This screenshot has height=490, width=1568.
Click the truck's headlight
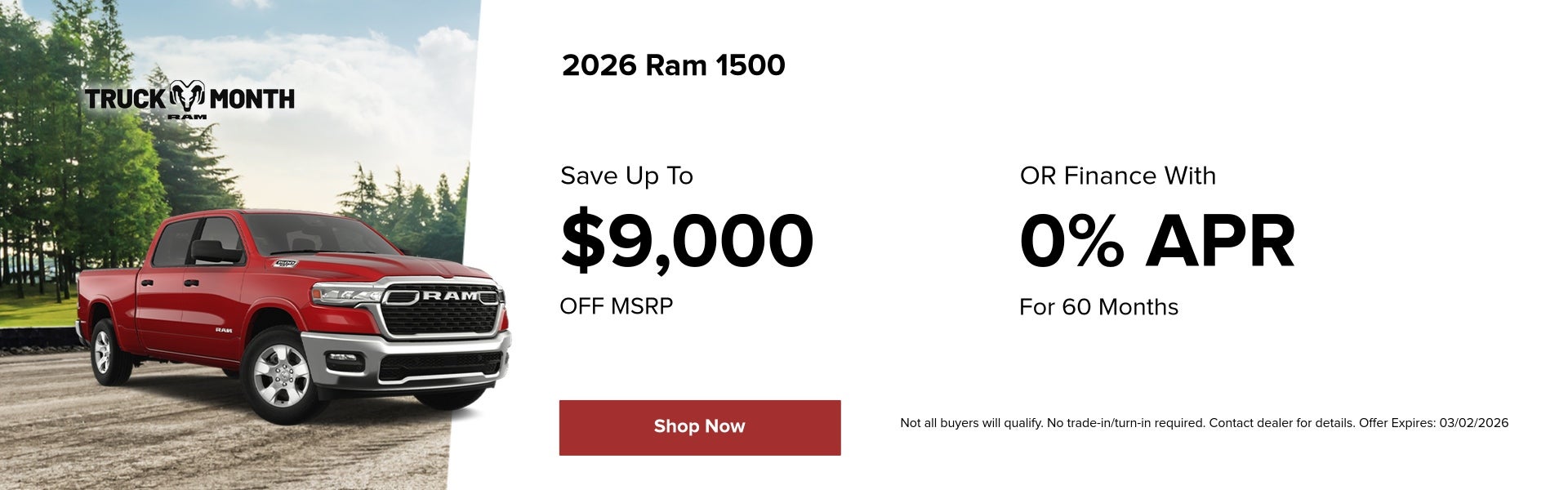(x=345, y=296)
